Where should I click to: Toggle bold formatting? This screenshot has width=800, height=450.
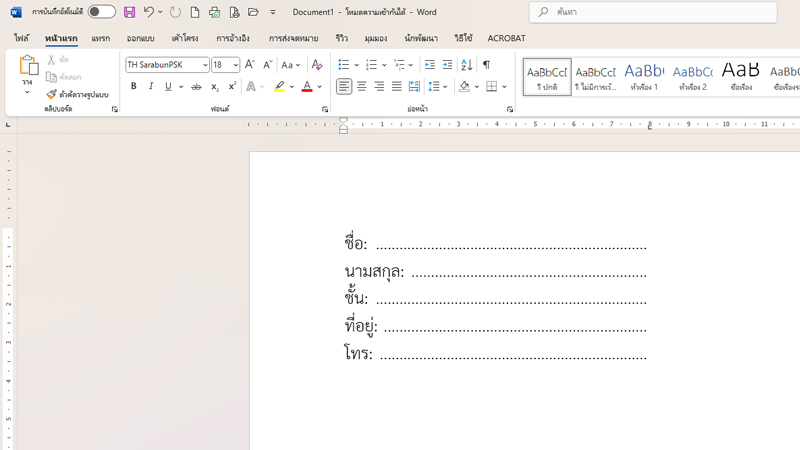pyautogui.click(x=133, y=87)
